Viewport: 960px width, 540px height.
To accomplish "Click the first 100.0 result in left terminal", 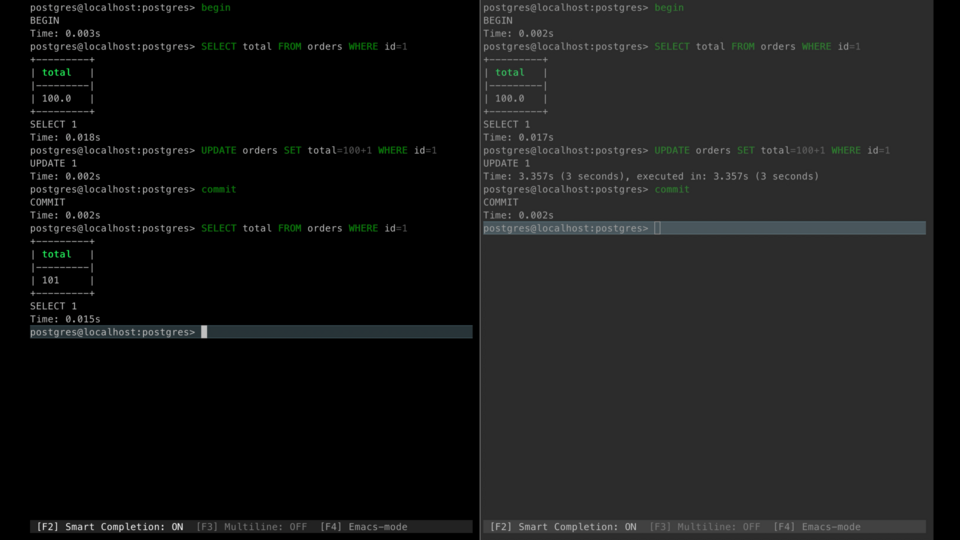I will tap(56, 98).
